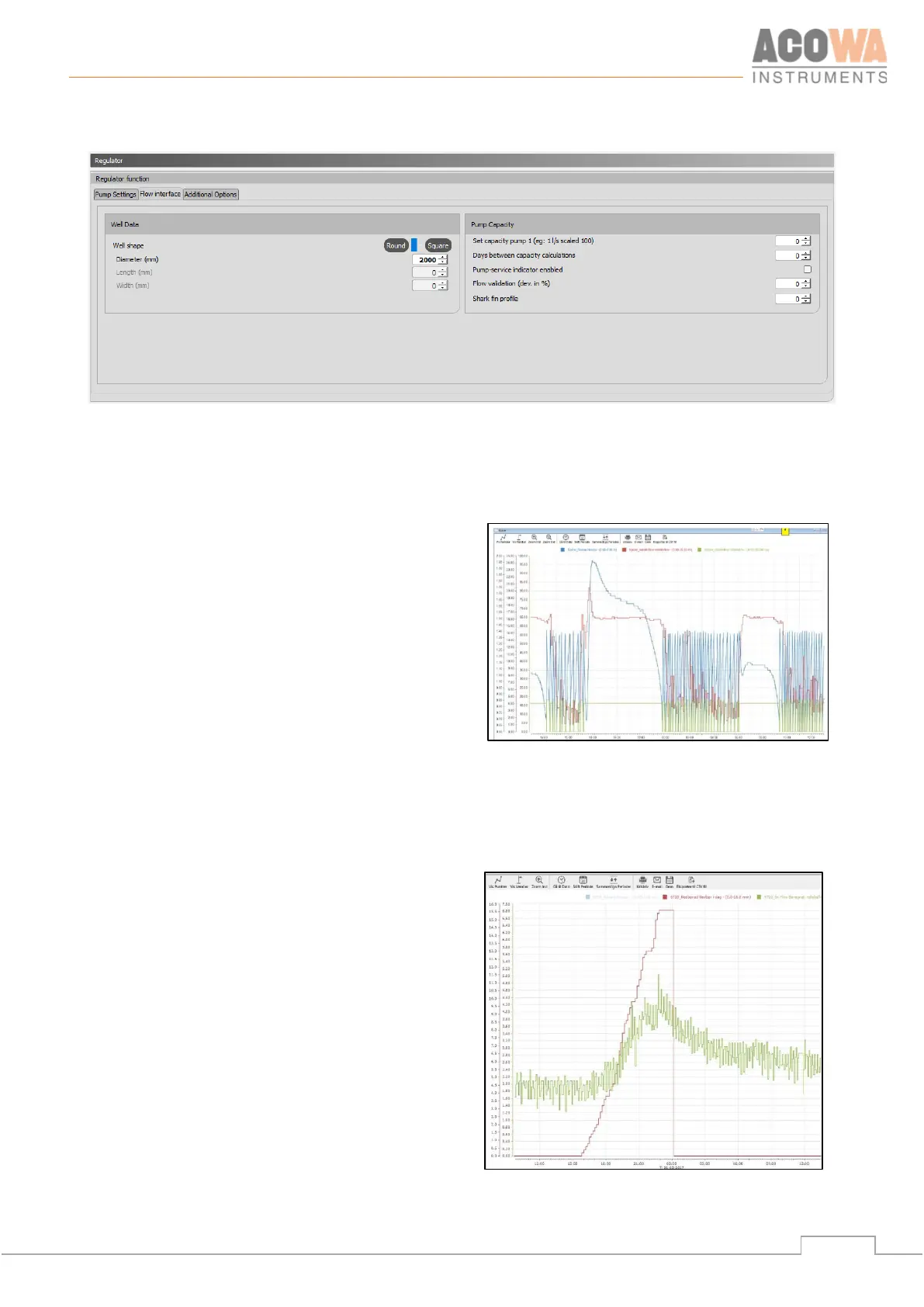This screenshot has width=924, height=1307.
Task: Click the Flow validation (dev. in %) spinner
Action: 806,284
